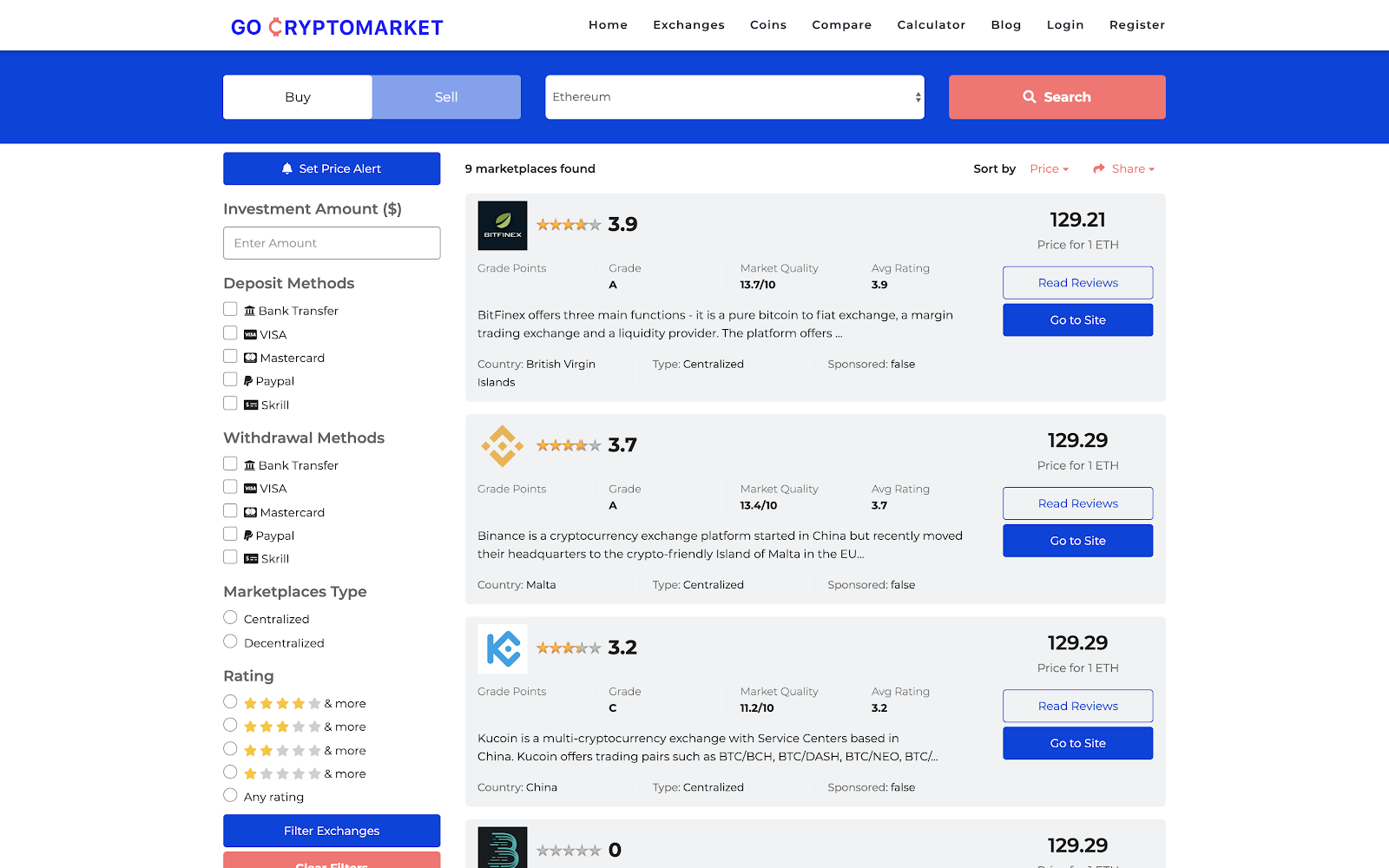Click the Mastercard icon under Withdrawal Methods
The height and width of the screenshot is (868, 1389).
pos(251,512)
